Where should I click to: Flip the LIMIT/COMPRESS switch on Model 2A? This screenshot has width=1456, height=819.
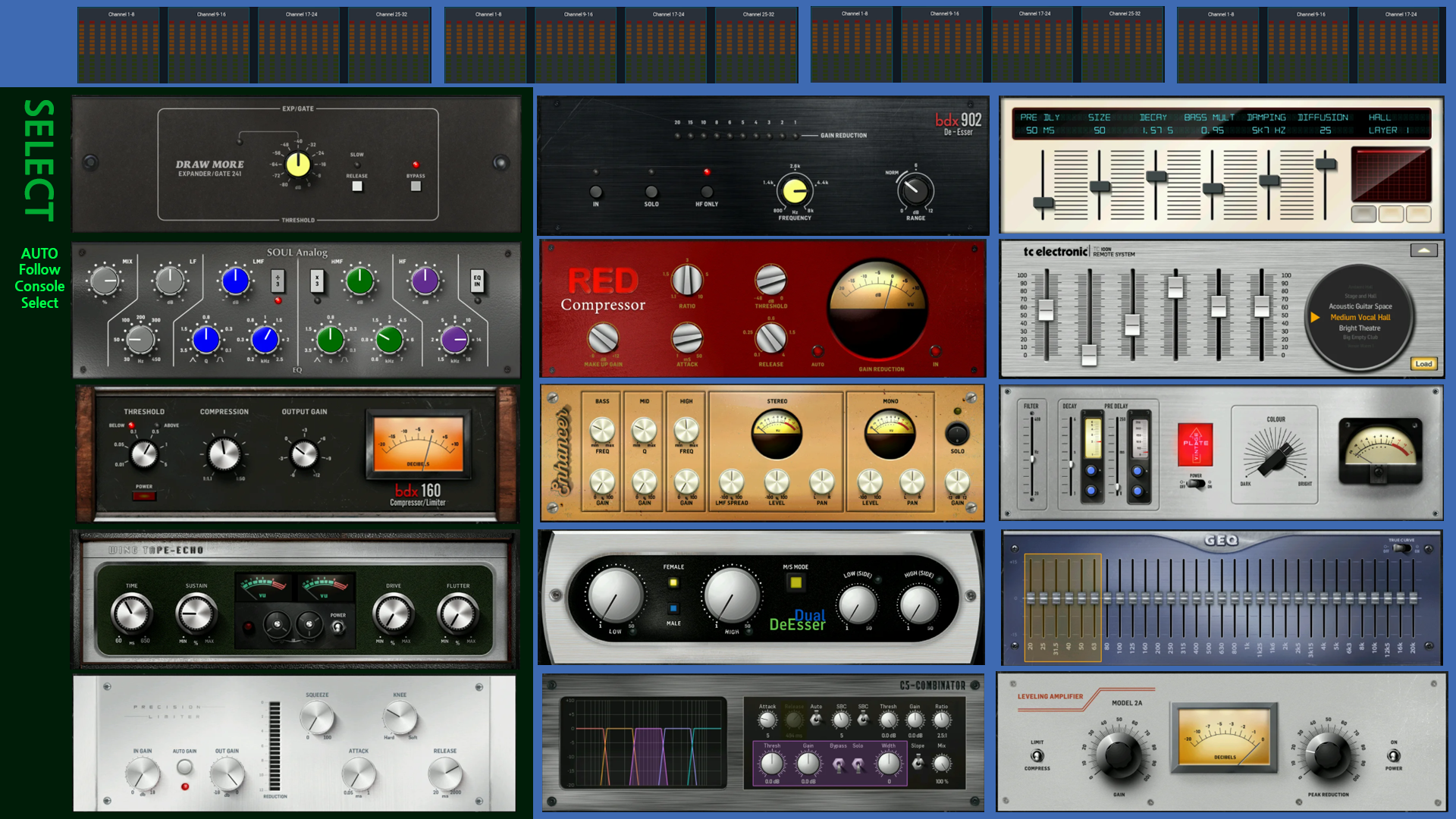coord(1037,755)
